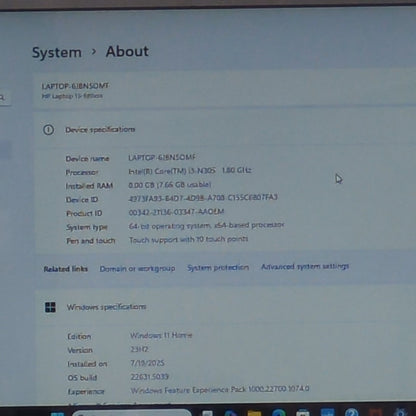Open File Explorer from the taskbar
416x416 pixels.
(254, 413)
